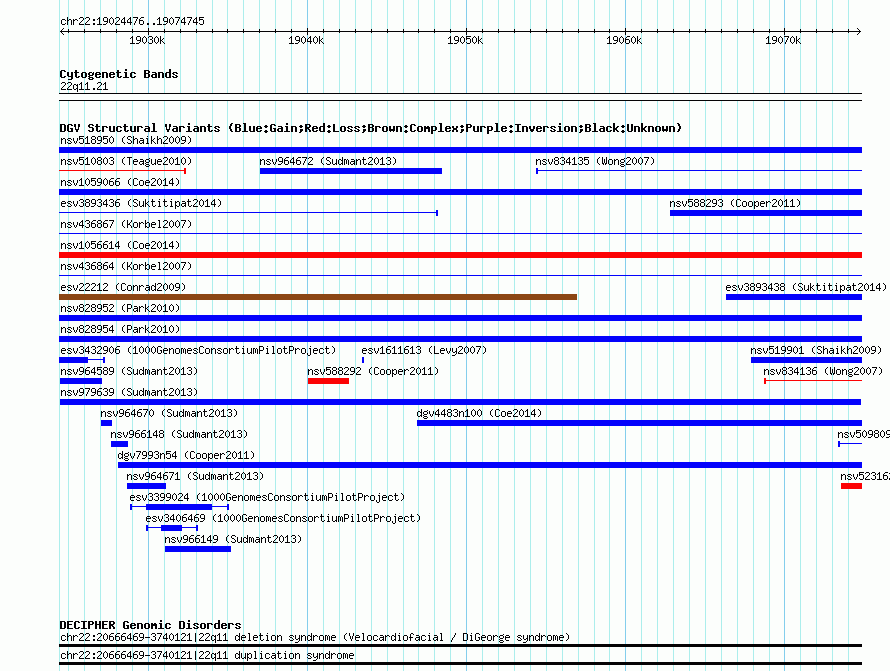Image resolution: width=890 pixels, height=671 pixels.
Task: Click the 22q11 deletion syndrome entry
Action: [315, 638]
